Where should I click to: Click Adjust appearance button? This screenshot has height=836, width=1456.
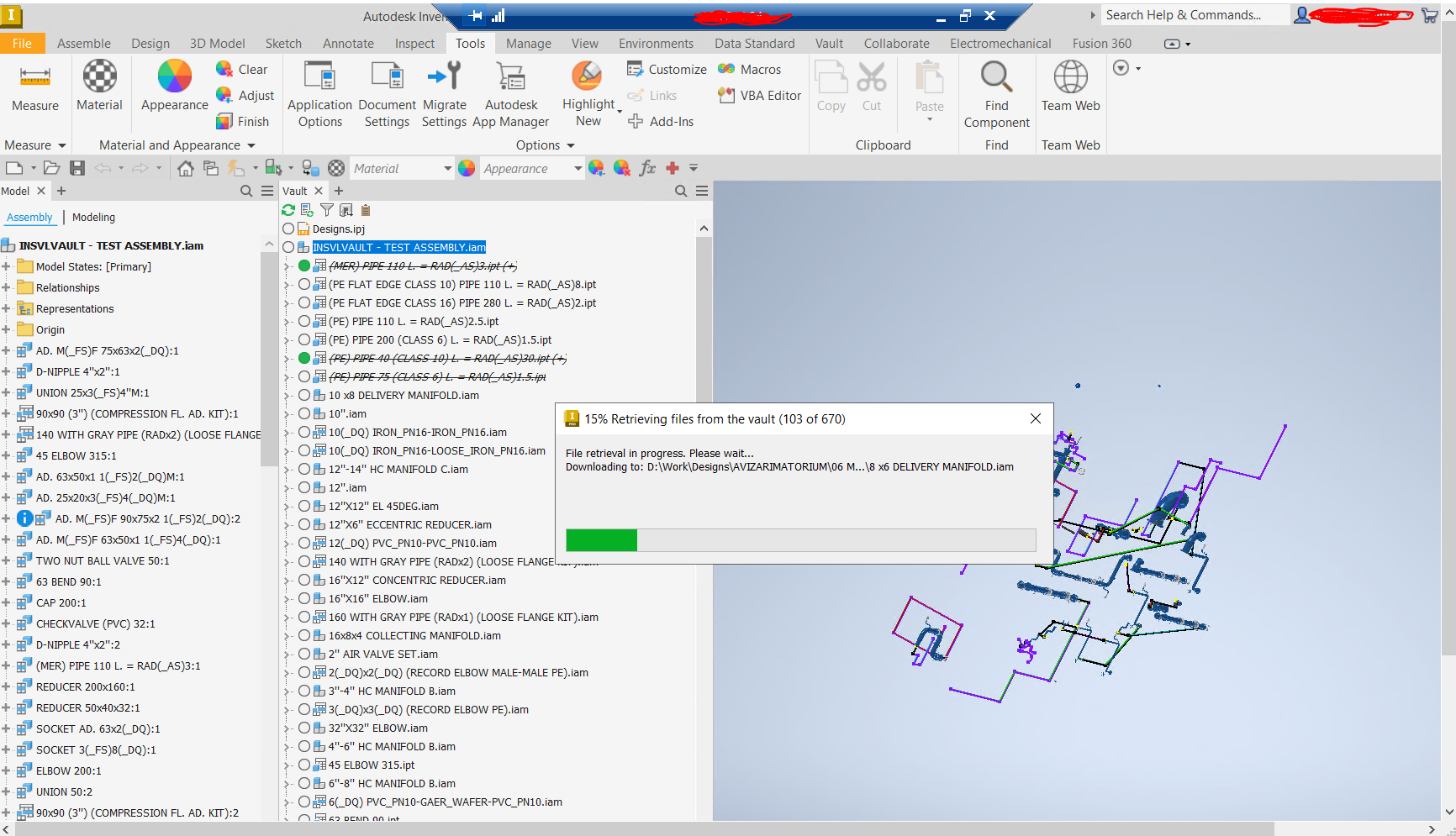click(245, 96)
